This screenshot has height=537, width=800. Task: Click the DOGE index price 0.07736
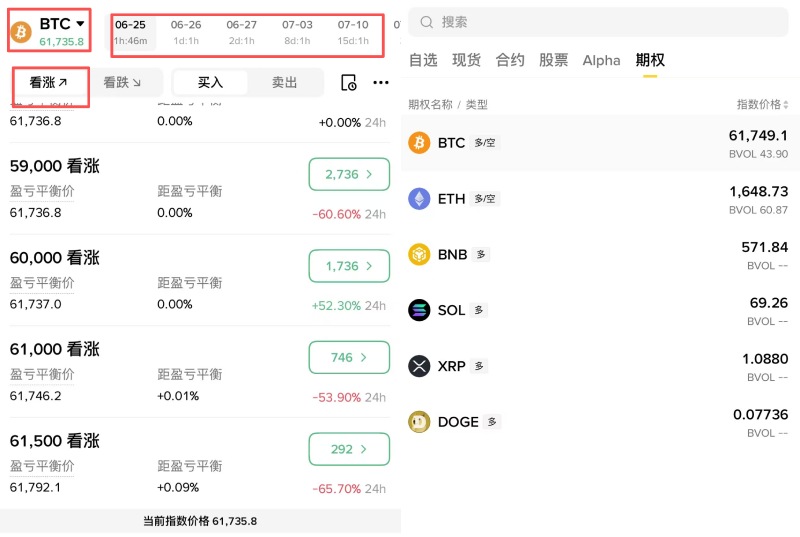click(760, 415)
